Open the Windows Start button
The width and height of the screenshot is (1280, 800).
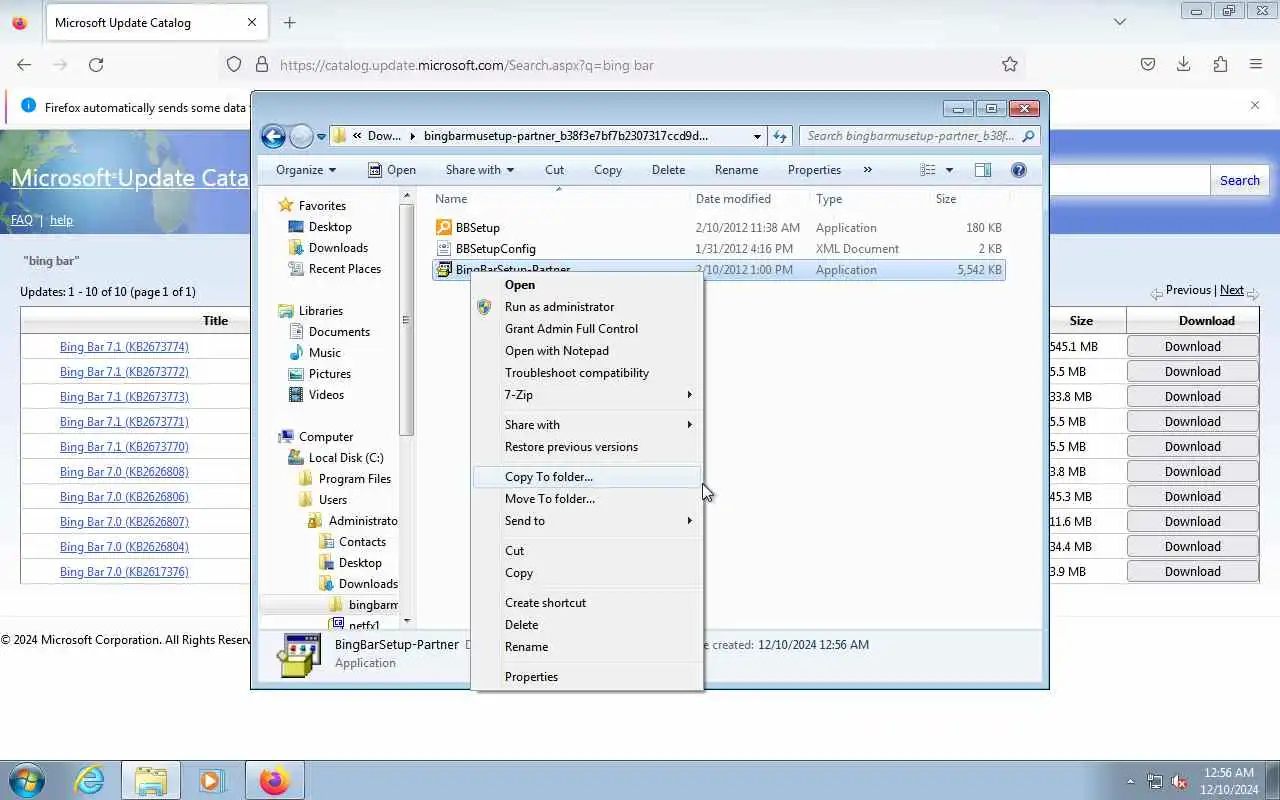tap(27, 780)
